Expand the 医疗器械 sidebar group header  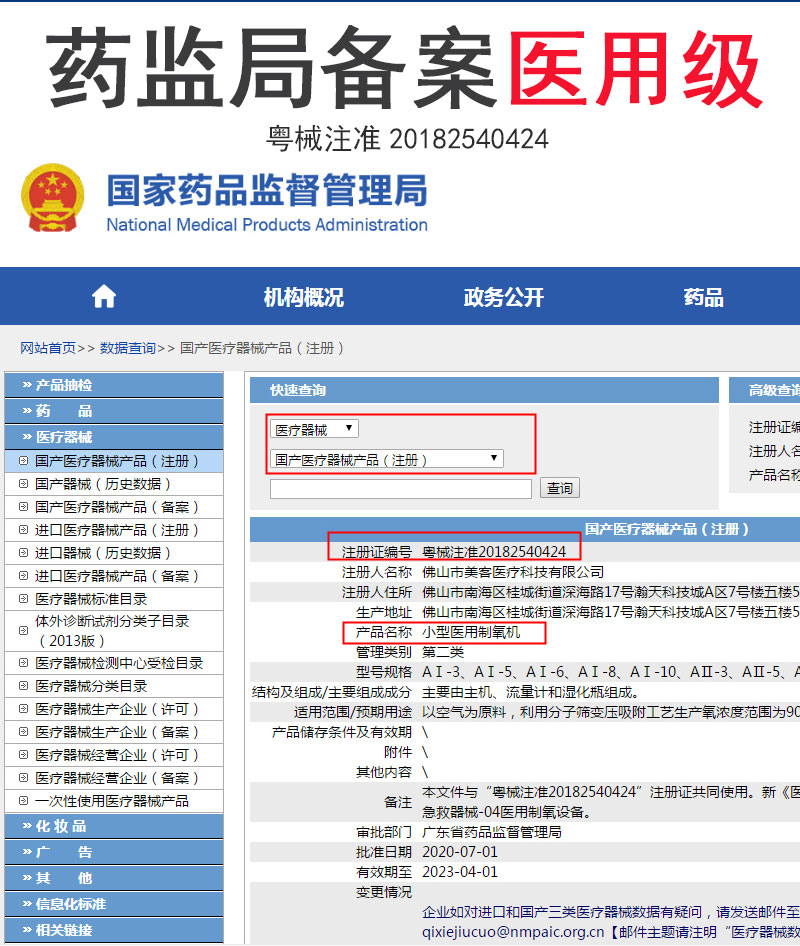[60, 436]
